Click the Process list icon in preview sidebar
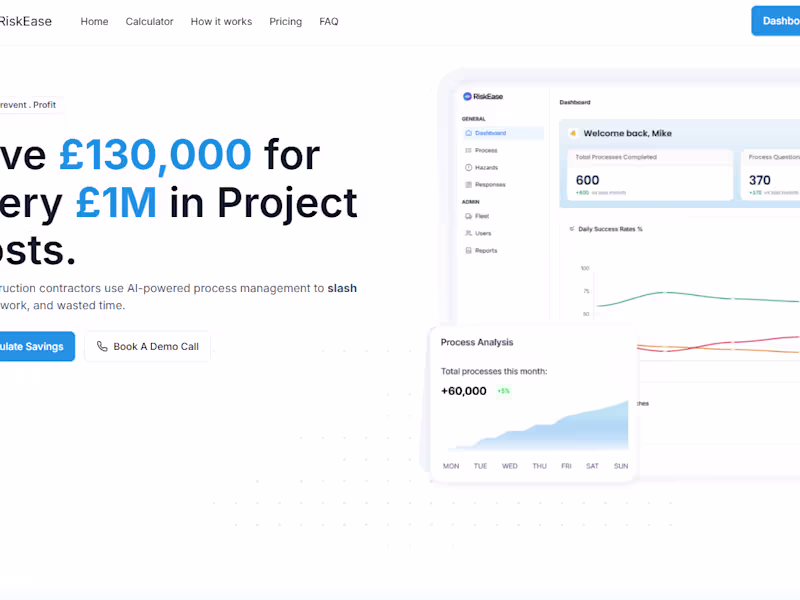This screenshot has width=800, height=600. [468, 151]
